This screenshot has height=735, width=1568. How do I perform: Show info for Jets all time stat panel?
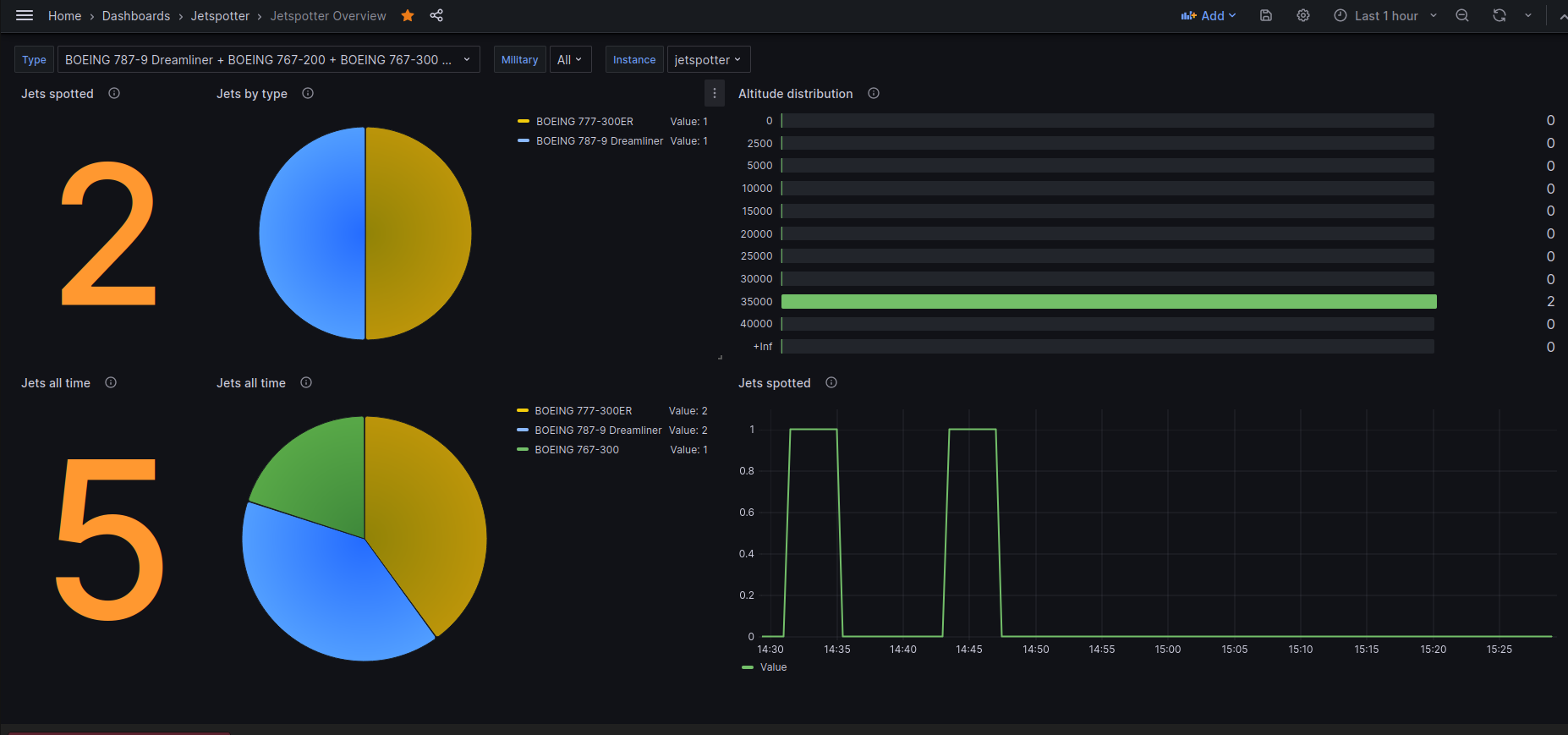coord(111,382)
